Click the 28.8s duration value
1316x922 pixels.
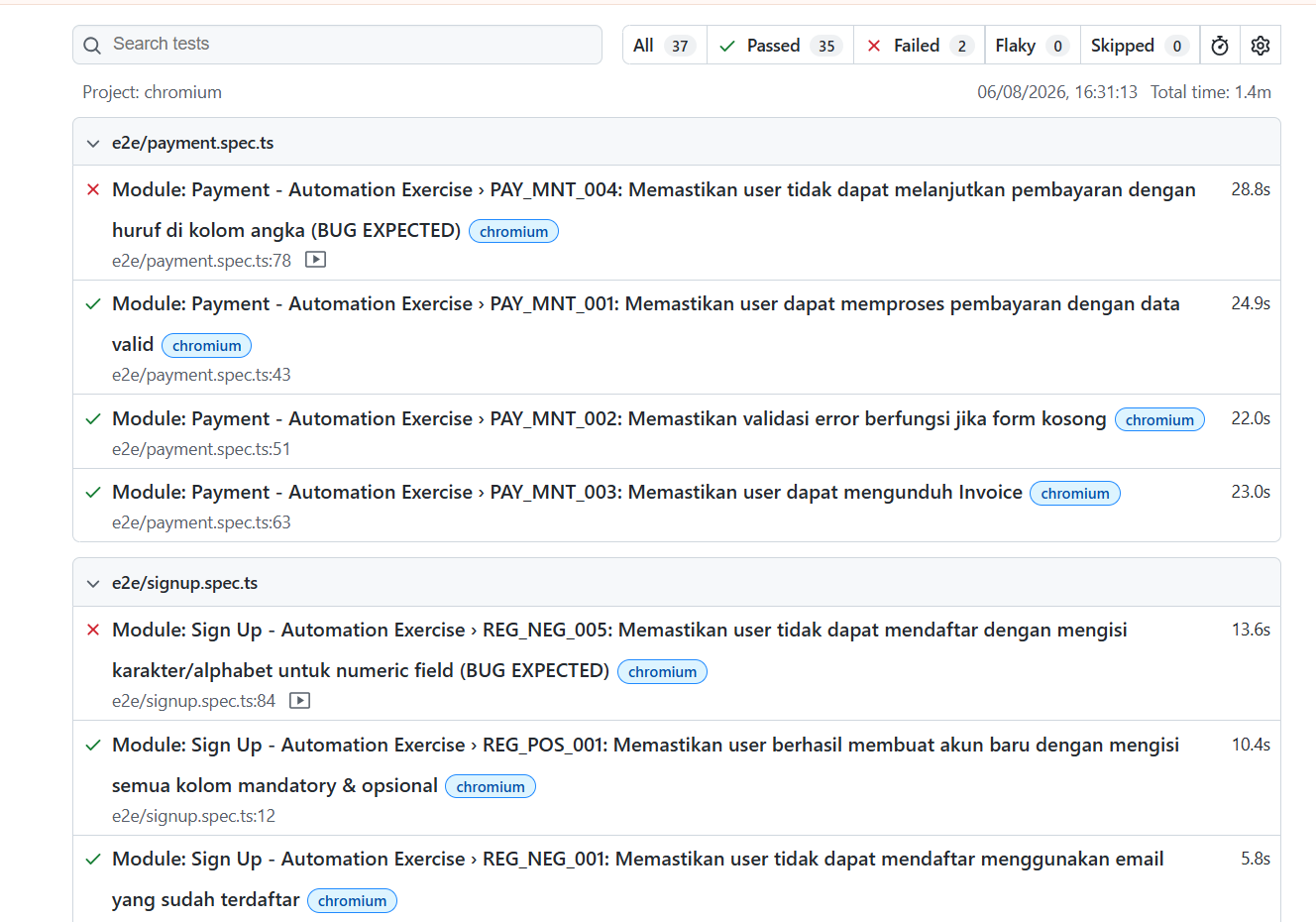(1251, 189)
